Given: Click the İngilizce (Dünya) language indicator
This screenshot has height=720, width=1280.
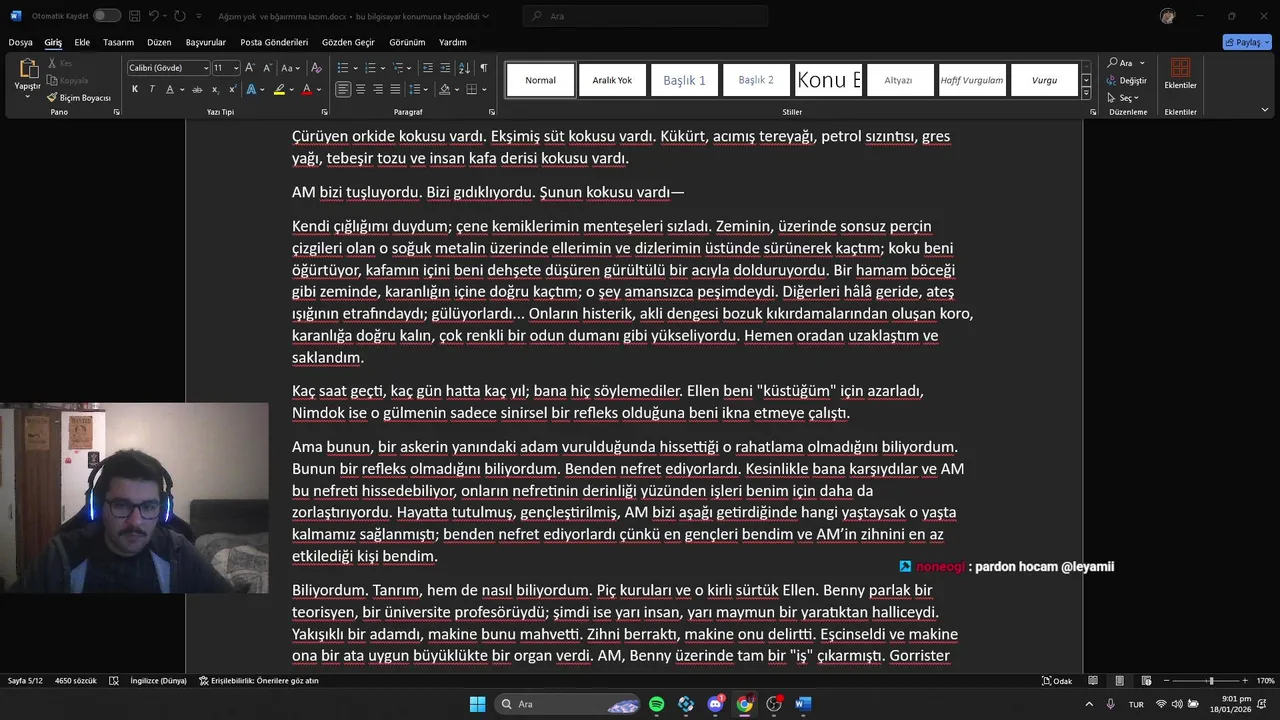Looking at the screenshot, I should (x=158, y=681).
